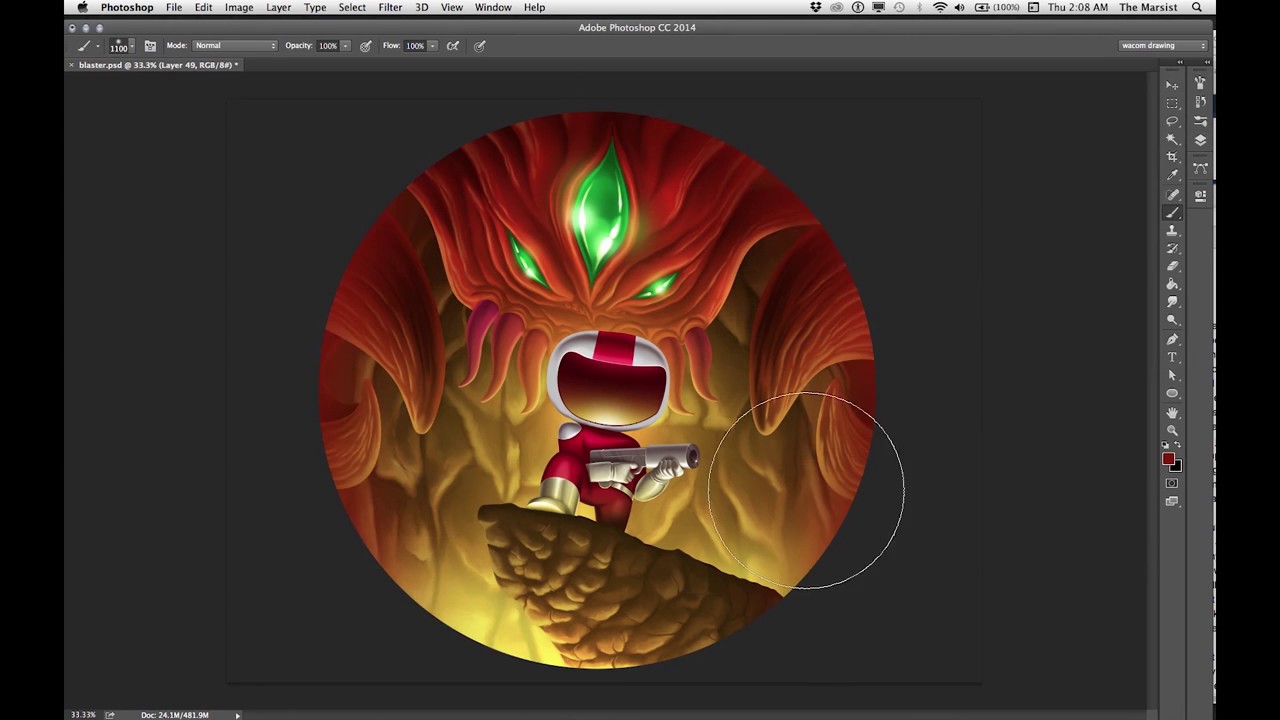Open the blending Mode dropdown set to Normal
Image resolution: width=1280 pixels, height=720 pixels.
[x=235, y=46]
